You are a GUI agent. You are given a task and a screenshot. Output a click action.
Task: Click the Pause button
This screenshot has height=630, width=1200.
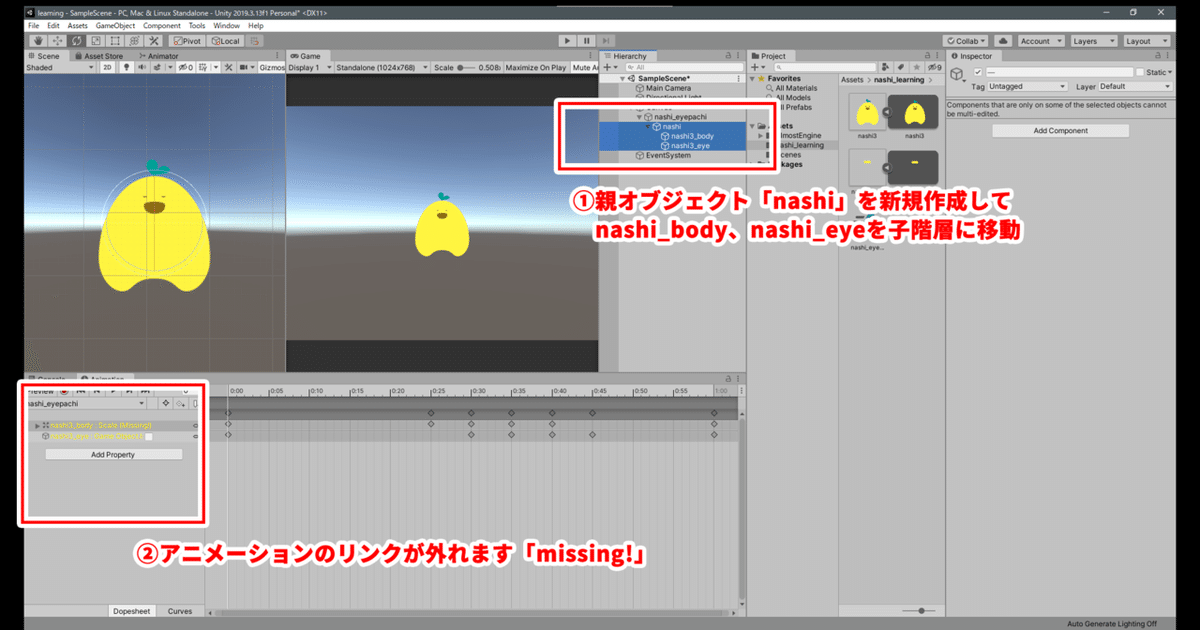click(x=587, y=41)
